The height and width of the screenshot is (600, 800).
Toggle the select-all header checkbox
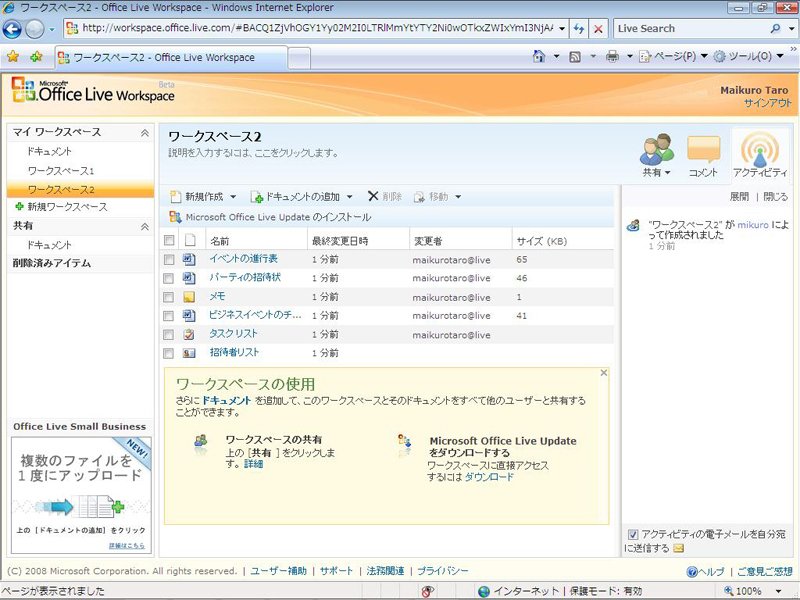(x=169, y=240)
